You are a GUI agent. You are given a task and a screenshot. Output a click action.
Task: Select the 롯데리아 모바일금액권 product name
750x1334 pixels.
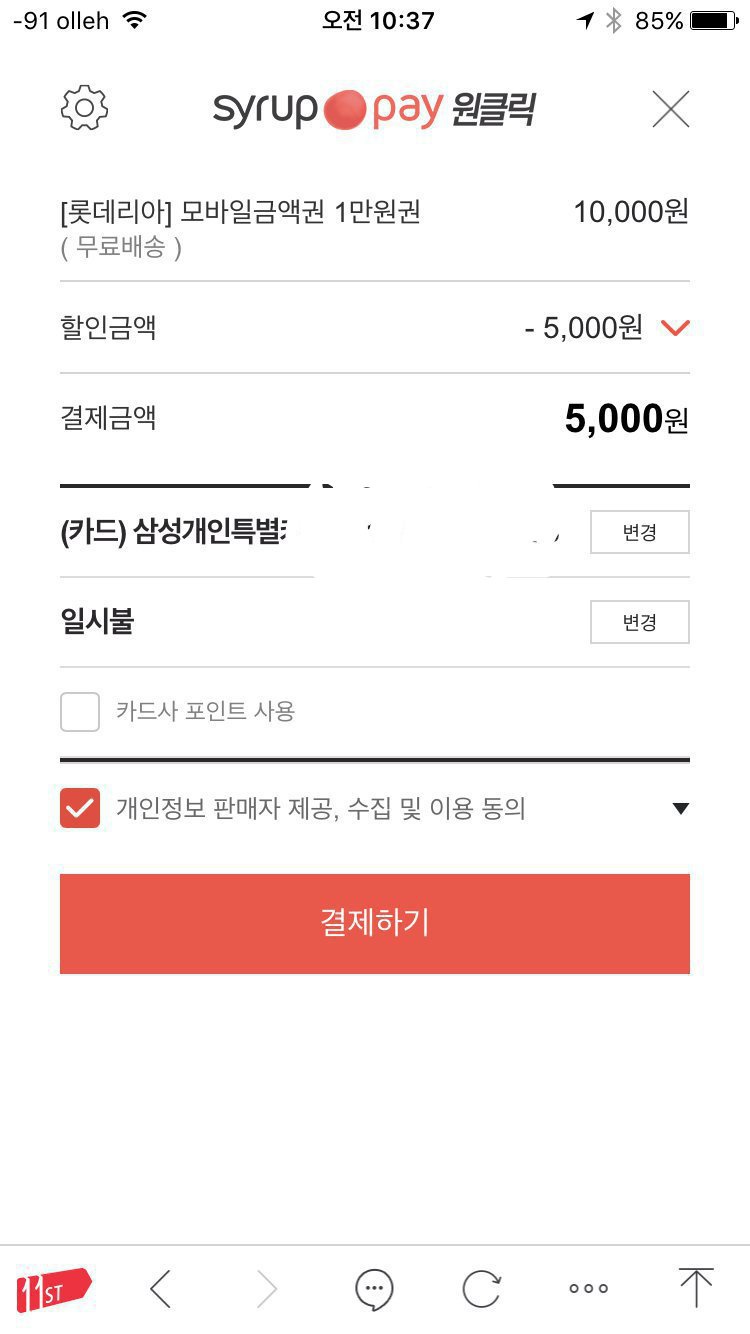pyautogui.click(x=240, y=212)
